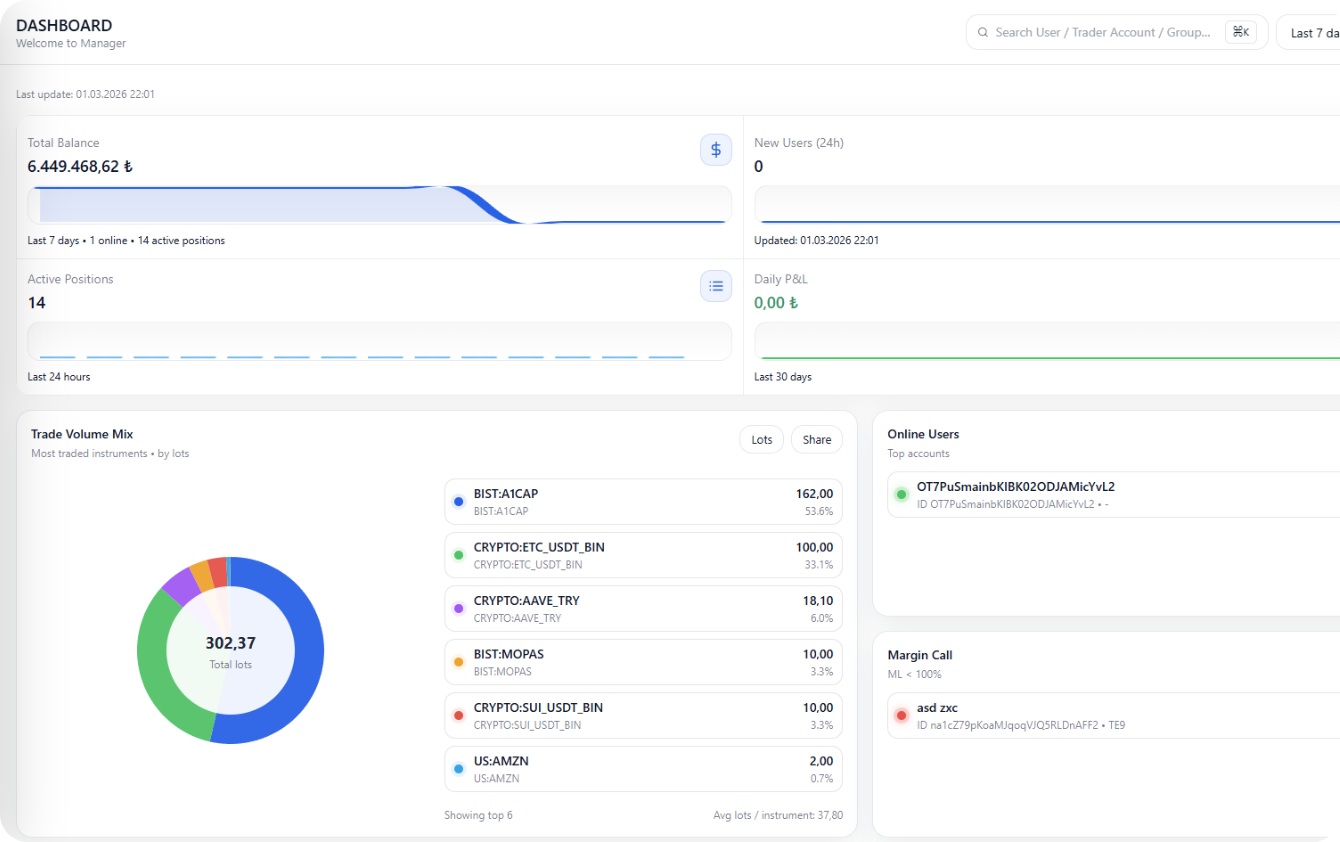Image resolution: width=1340 pixels, height=842 pixels.
Task: Switch the chart to Share view
Action: point(816,440)
